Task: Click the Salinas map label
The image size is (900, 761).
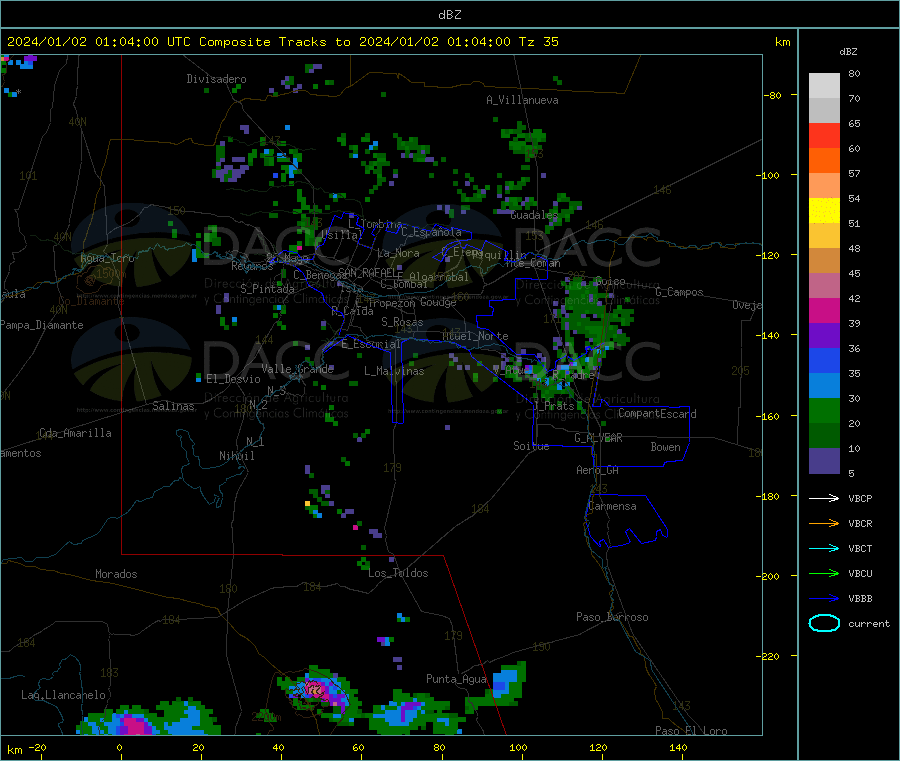Action: click(173, 406)
